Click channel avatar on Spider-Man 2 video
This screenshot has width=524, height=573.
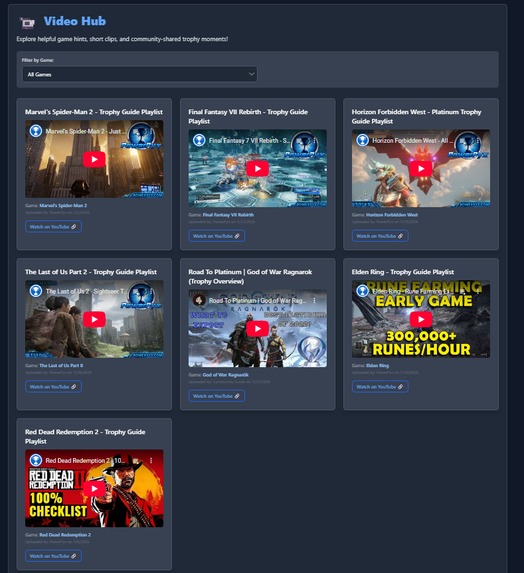pos(36,131)
